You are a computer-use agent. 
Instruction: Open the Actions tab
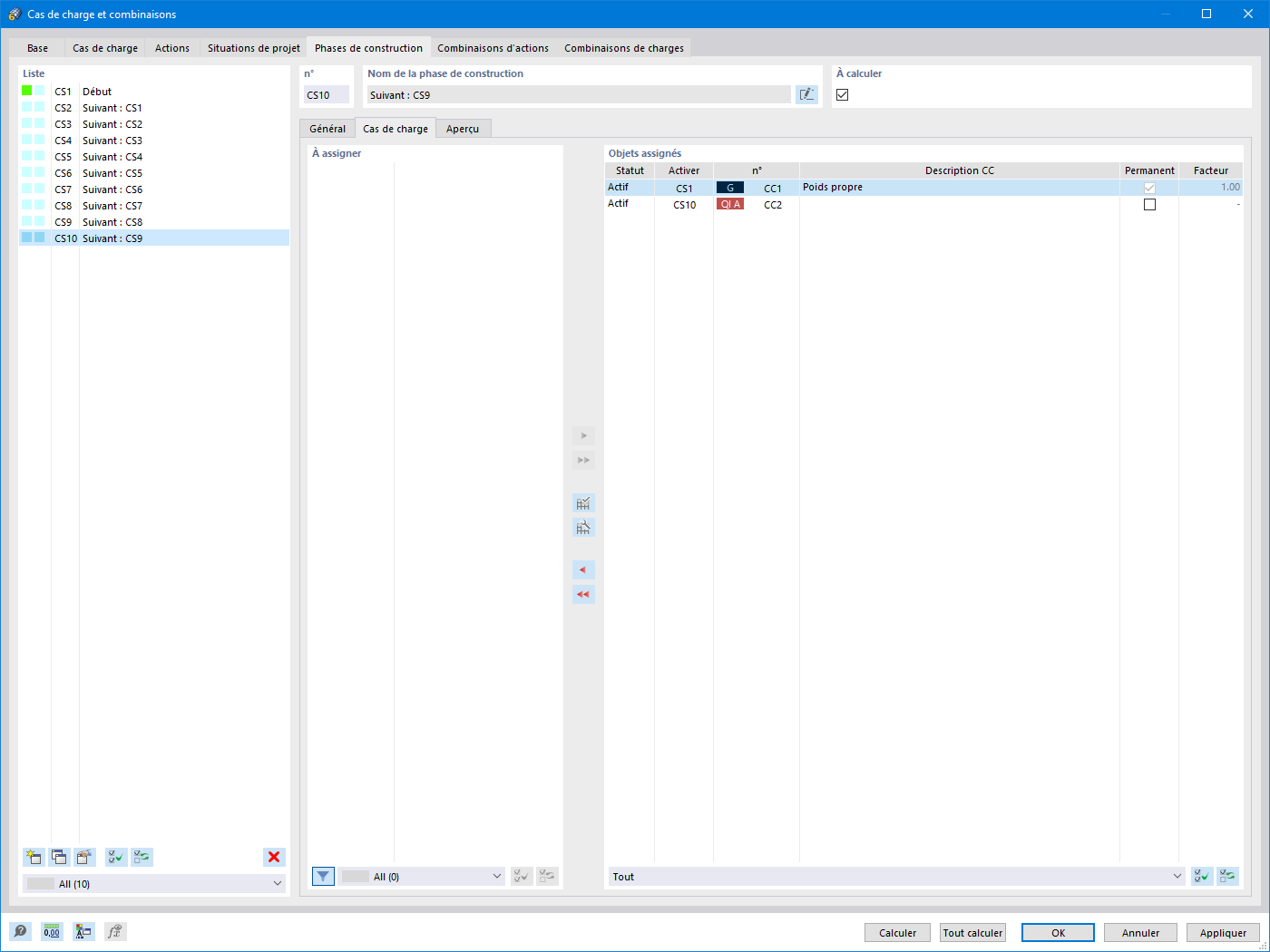[172, 48]
